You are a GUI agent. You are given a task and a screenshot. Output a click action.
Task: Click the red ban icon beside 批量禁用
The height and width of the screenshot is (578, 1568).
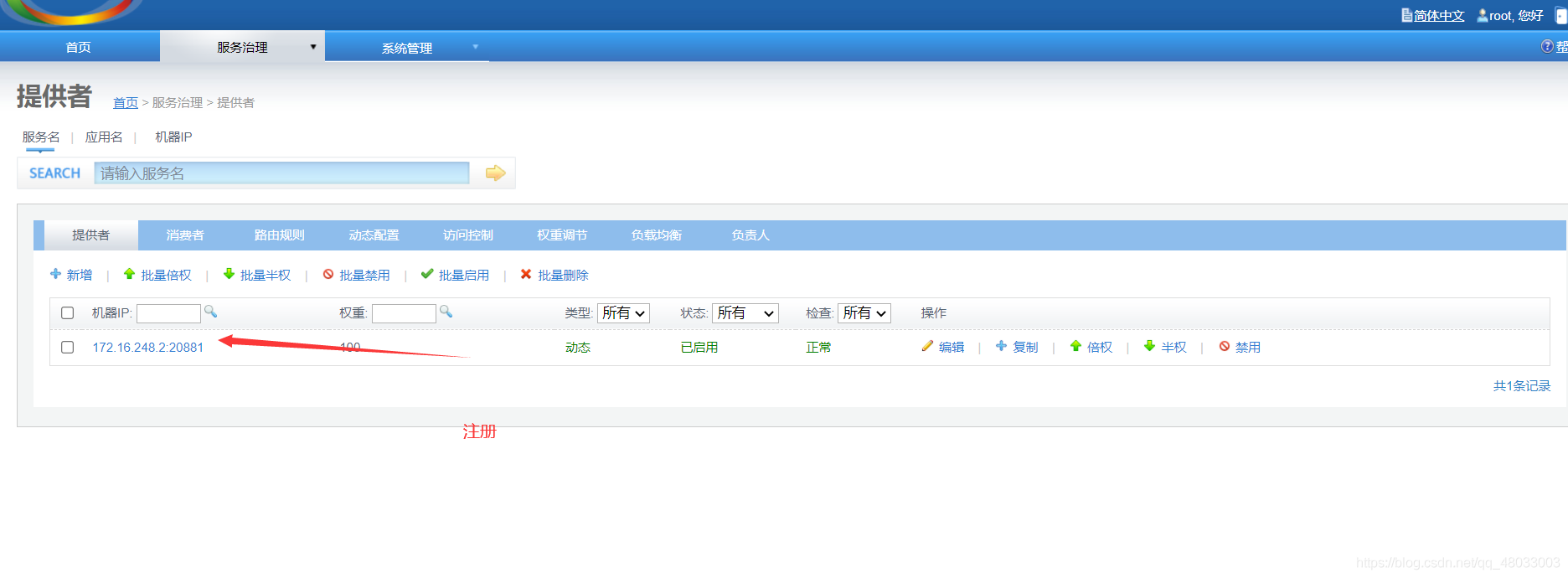coord(328,274)
